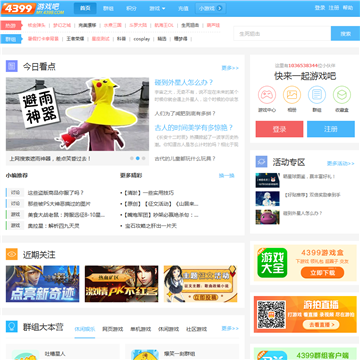Click the 群组大本营 lightbulb icon
360x360 pixels.
tap(12, 326)
